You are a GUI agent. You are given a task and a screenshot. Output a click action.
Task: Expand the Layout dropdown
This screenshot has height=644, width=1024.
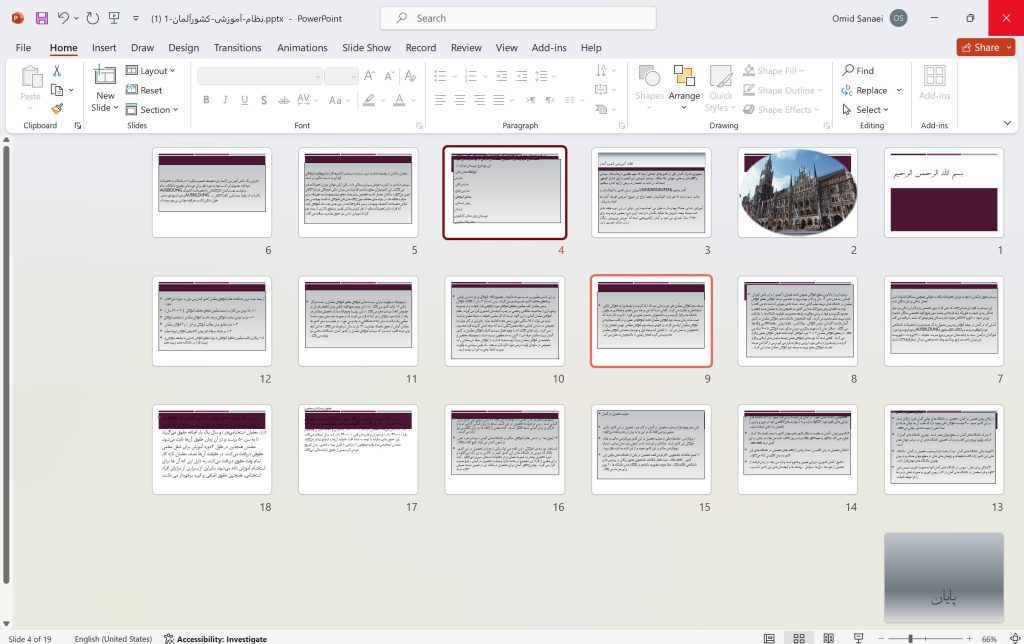[x=150, y=71]
